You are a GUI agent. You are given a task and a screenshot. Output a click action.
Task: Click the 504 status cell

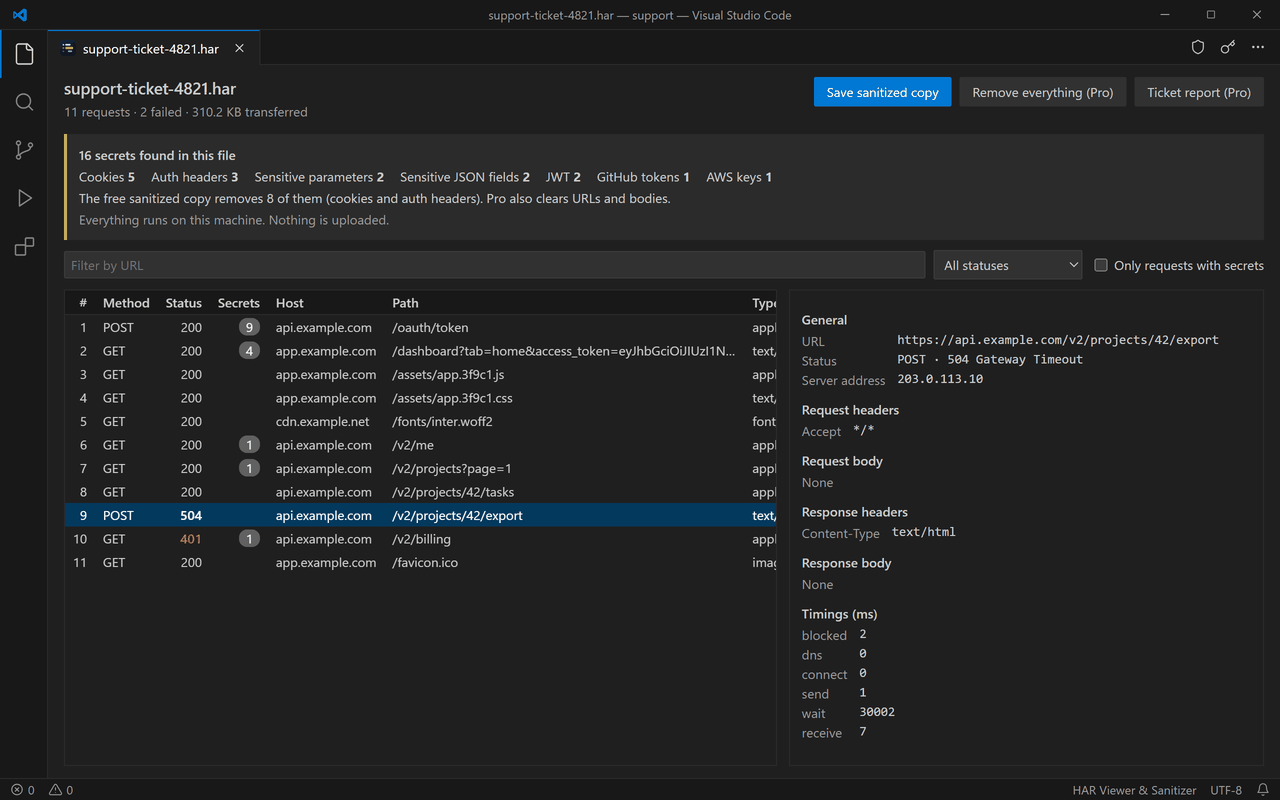[190, 515]
